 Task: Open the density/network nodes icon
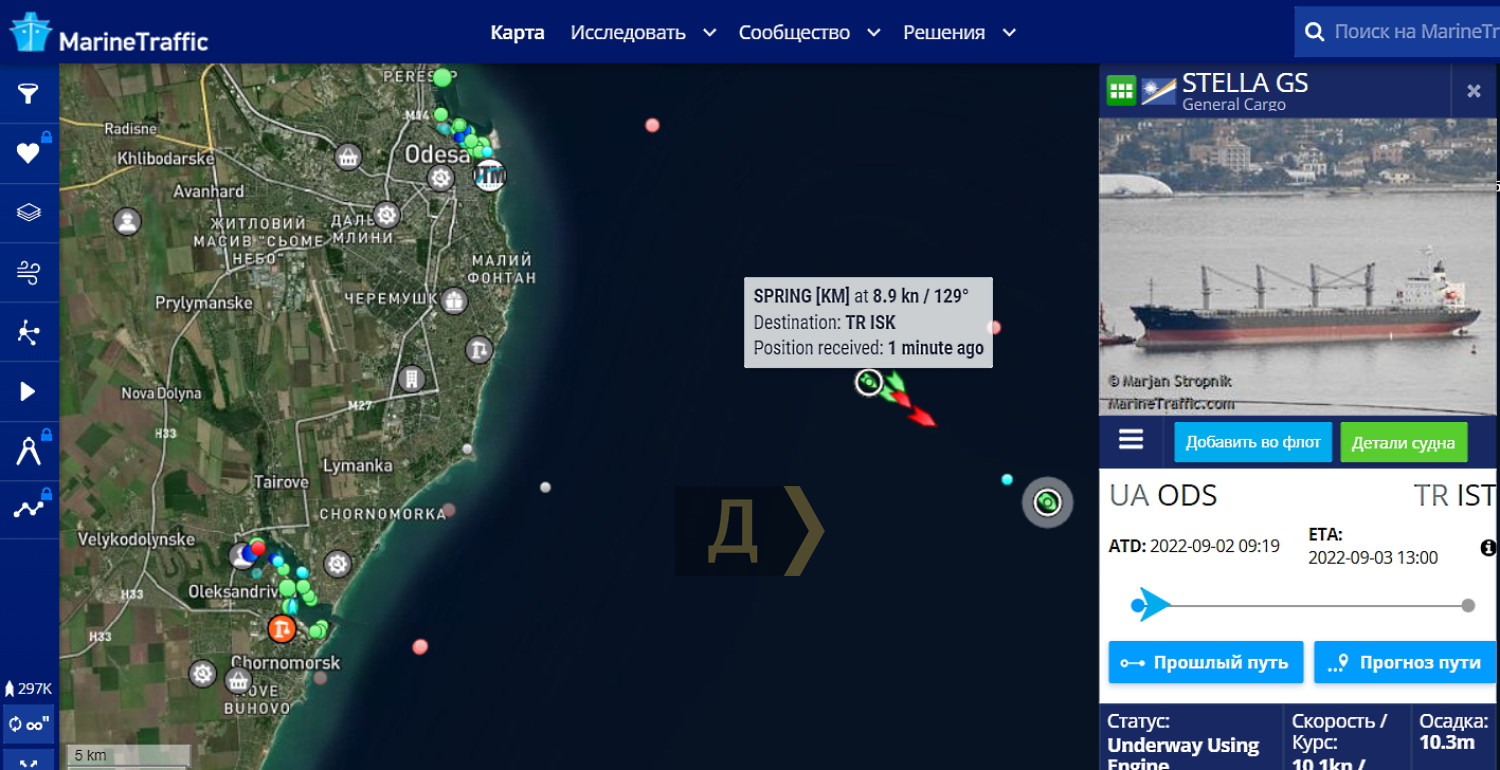pyautogui.click(x=28, y=331)
